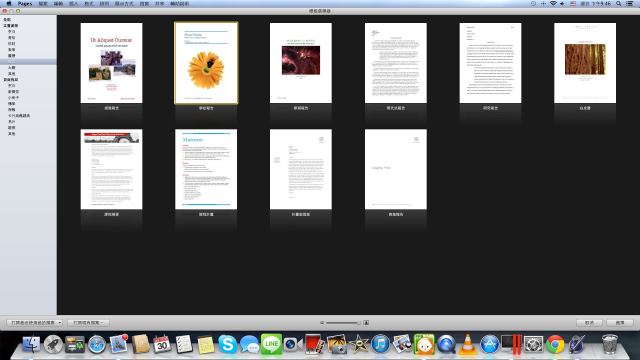The image size is (640, 360).
Task: Open the 編輯 (Edit) menu
Action: (58, 4)
